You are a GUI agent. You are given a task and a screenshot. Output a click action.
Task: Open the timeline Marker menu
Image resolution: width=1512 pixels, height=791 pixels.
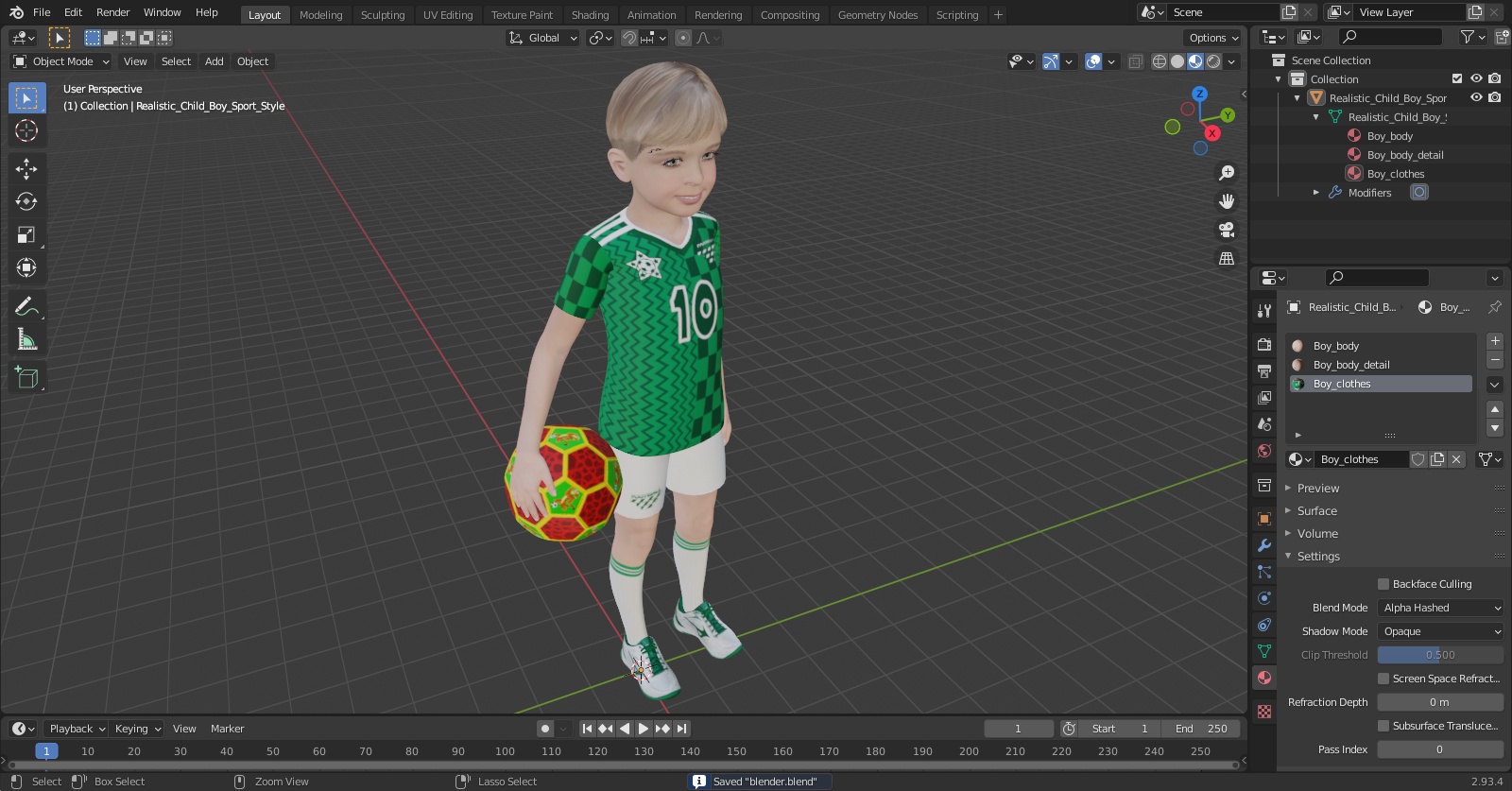(227, 729)
